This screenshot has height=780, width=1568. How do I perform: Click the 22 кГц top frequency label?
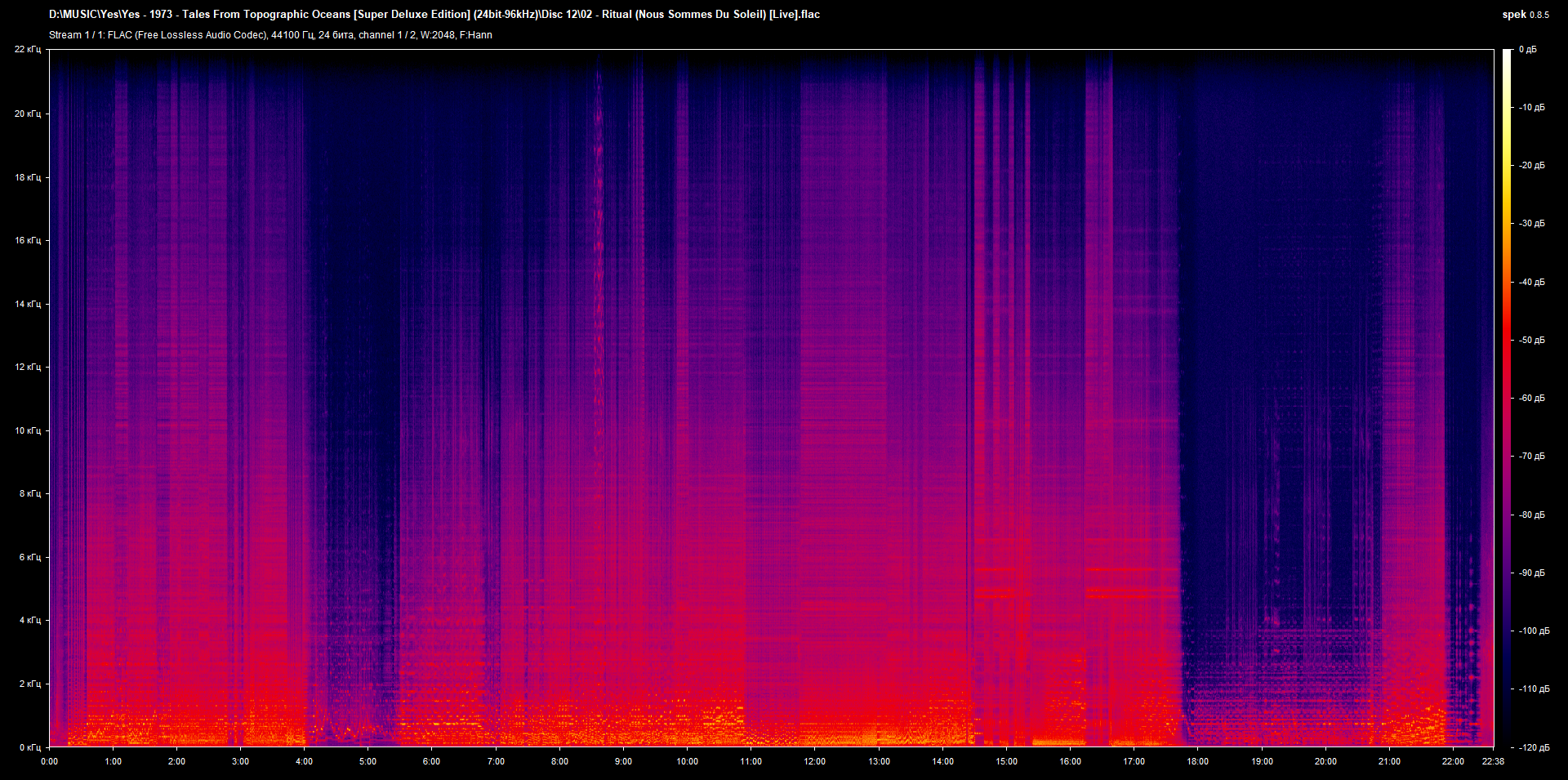click(28, 50)
